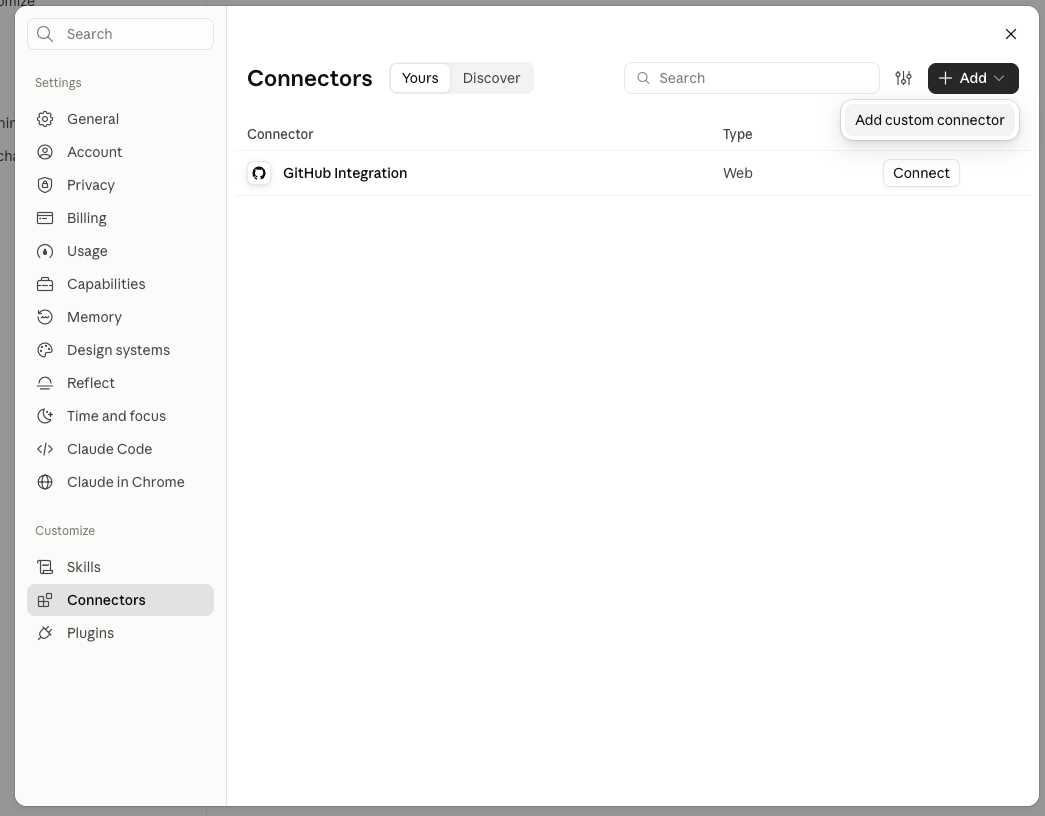Click the Billing card icon
This screenshot has height=816, width=1045.
tap(45, 218)
